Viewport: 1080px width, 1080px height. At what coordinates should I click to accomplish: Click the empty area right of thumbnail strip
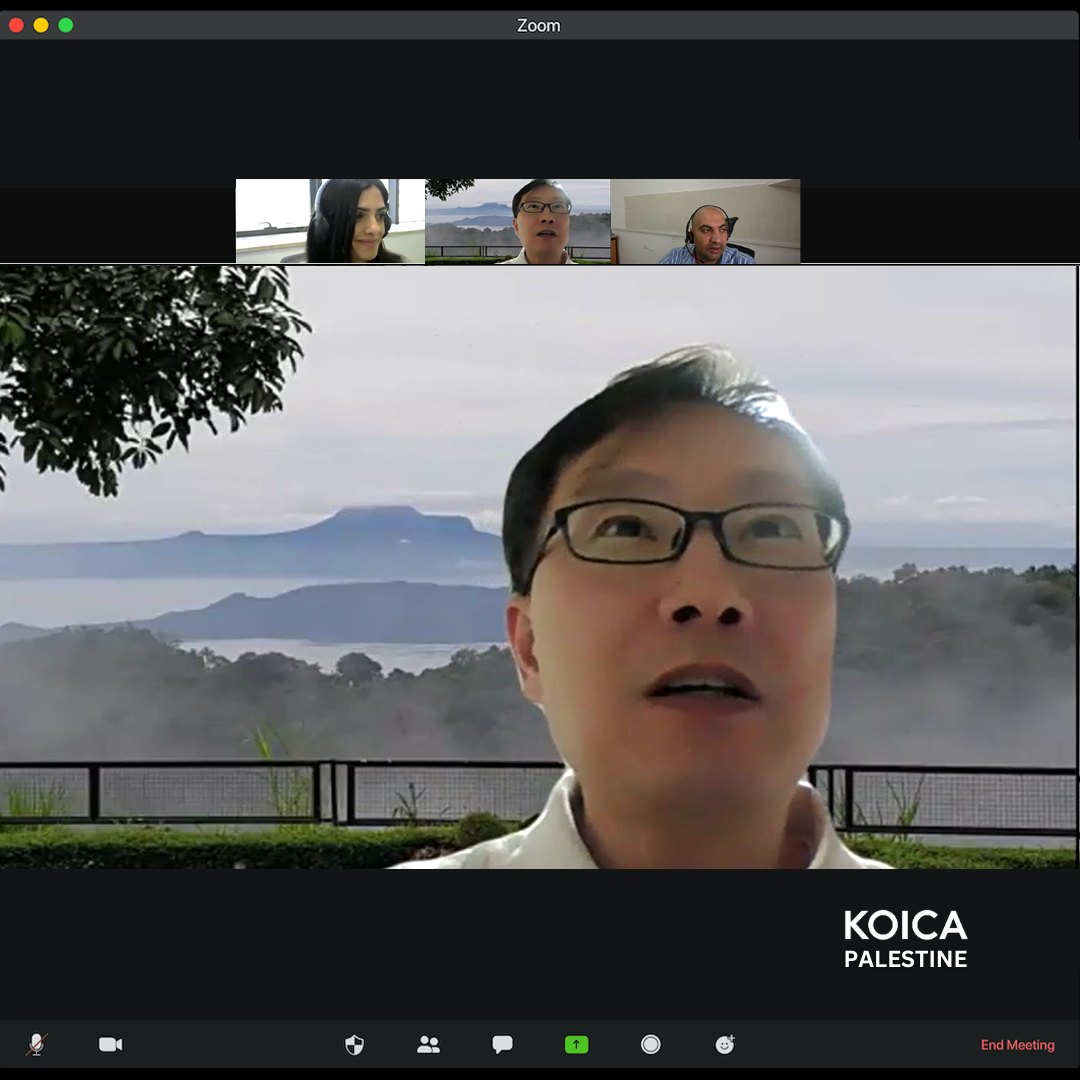click(940, 221)
